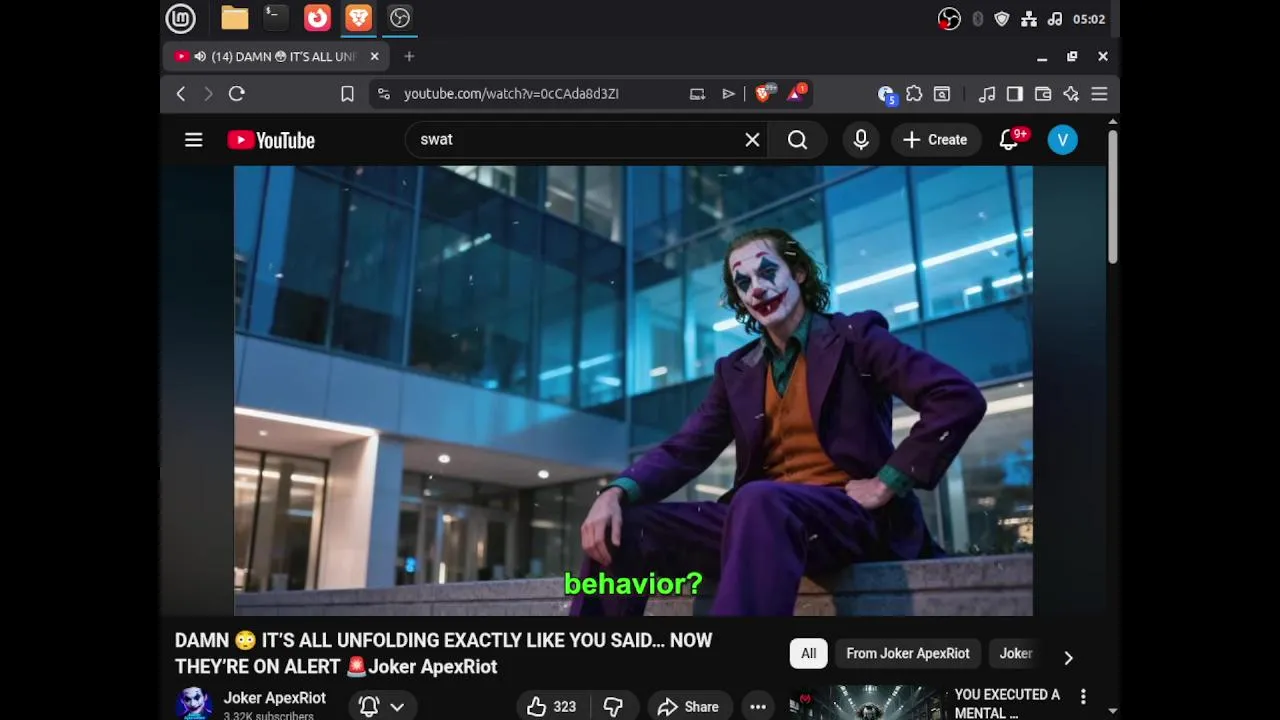Open the file manager from the taskbar

(235, 18)
